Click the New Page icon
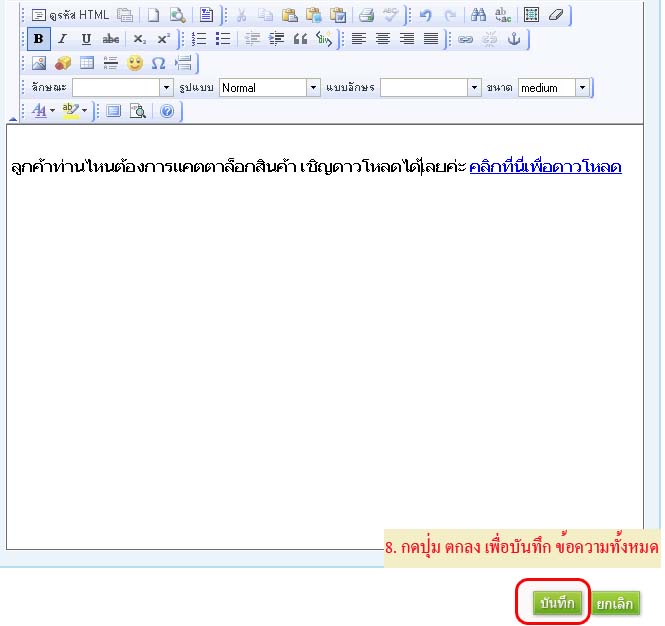 coord(153,15)
